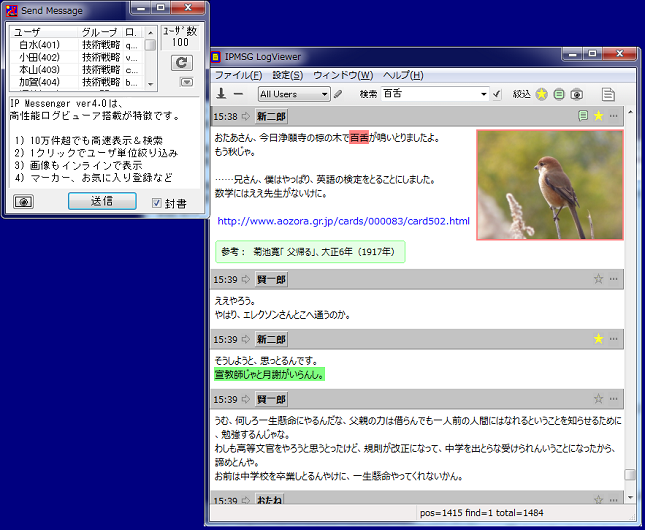Filter by favorites with yellow star toolbar icon

(541, 94)
